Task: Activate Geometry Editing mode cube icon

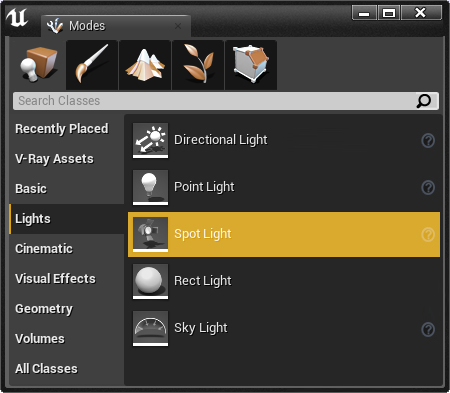Action: (x=251, y=65)
